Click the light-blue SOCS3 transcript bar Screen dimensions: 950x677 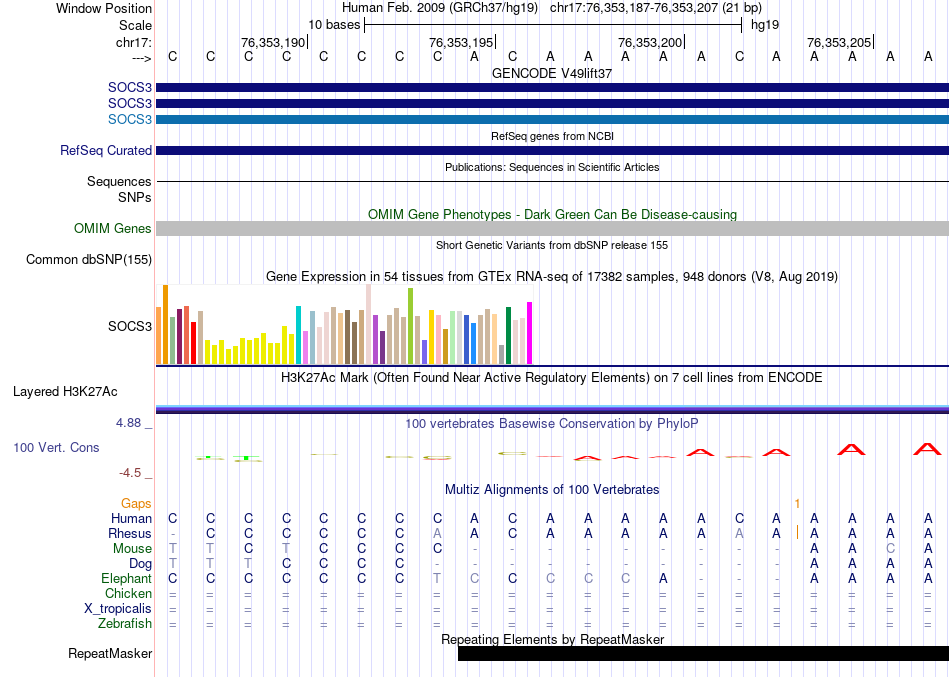[x=552, y=119]
